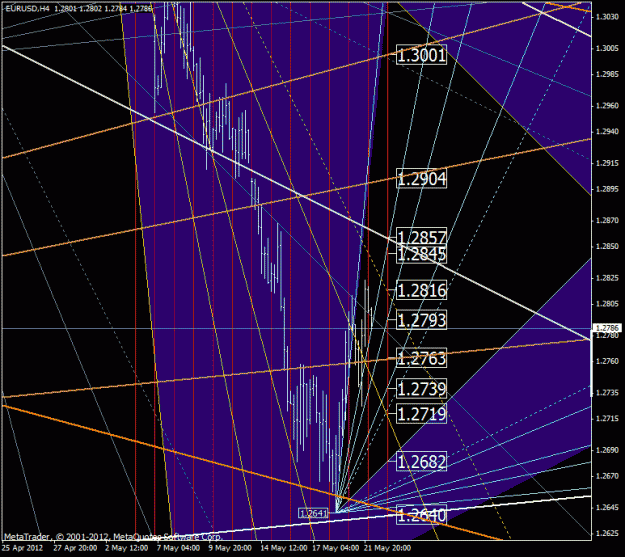
Task: Click the 21 May 20:00 time label
Action: pyautogui.click(x=387, y=548)
